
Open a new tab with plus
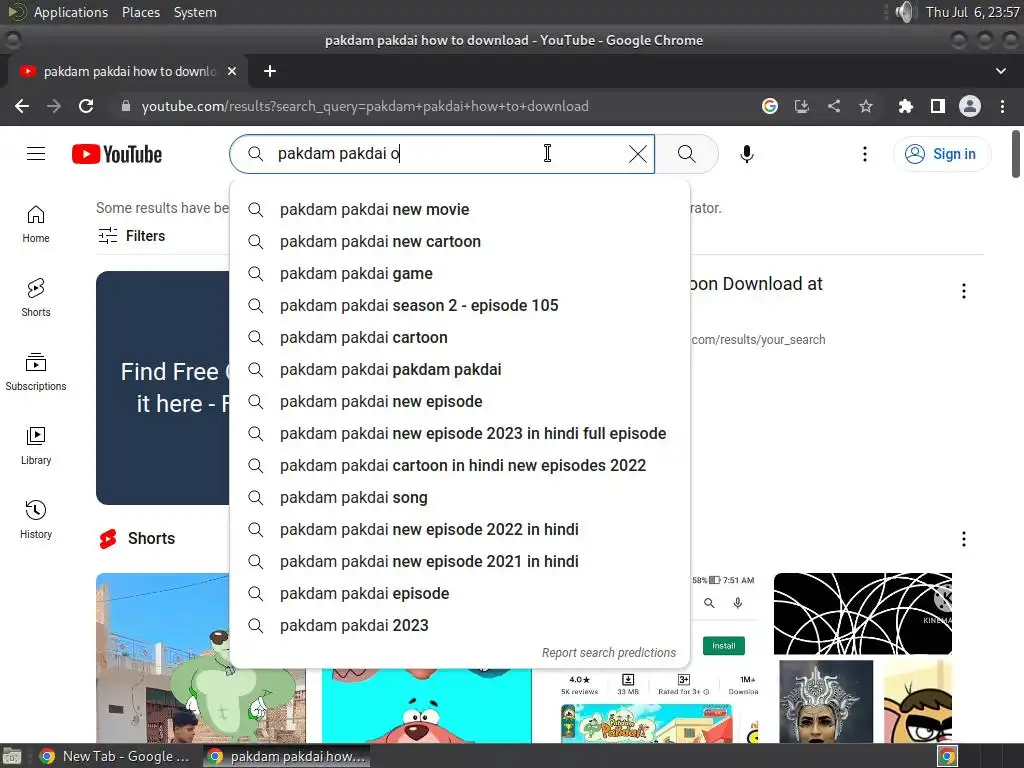[270, 71]
